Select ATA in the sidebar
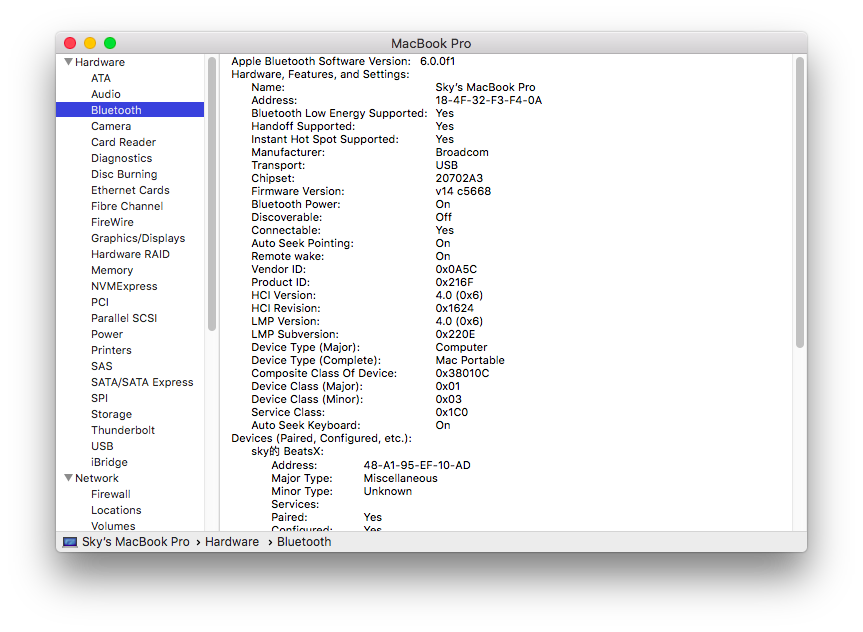Image resolution: width=863 pixels, height=632 pixels. tap(101, 78)
